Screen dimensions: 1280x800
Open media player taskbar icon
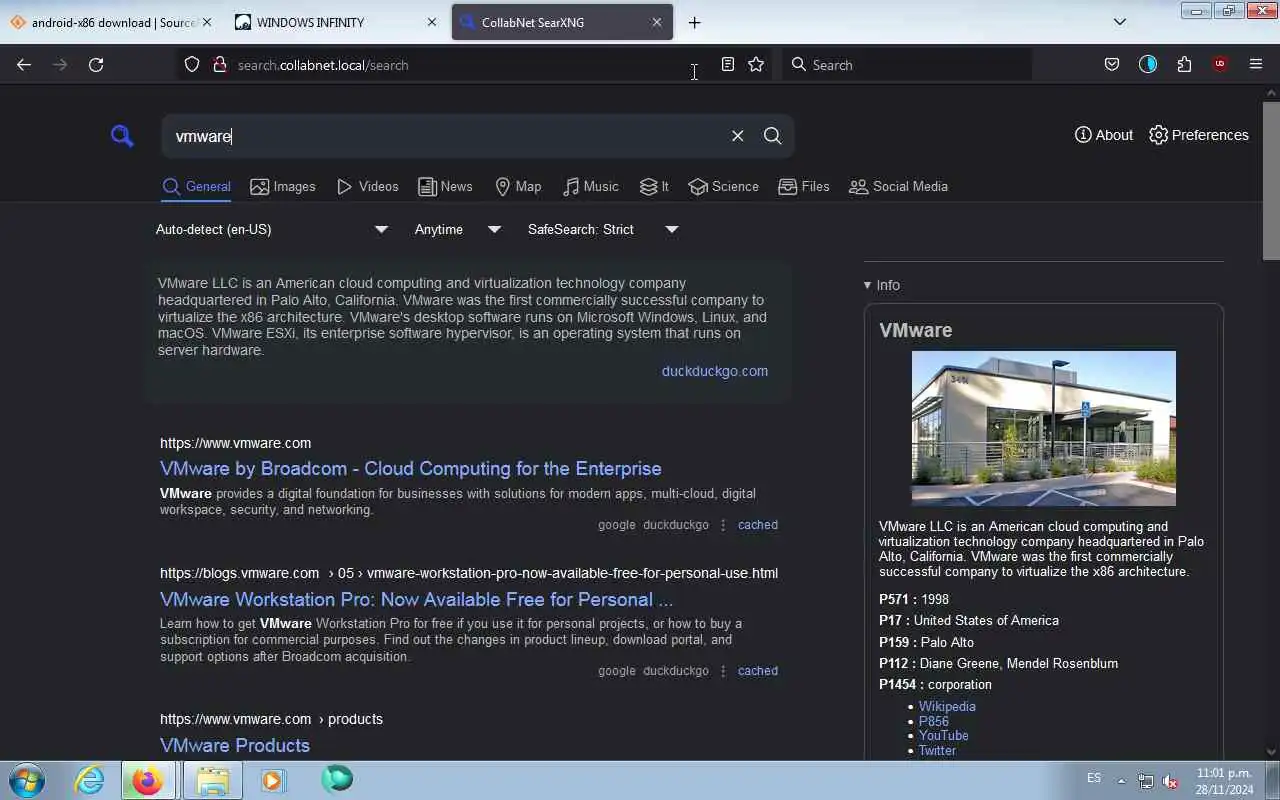click(x=273, y=780)
